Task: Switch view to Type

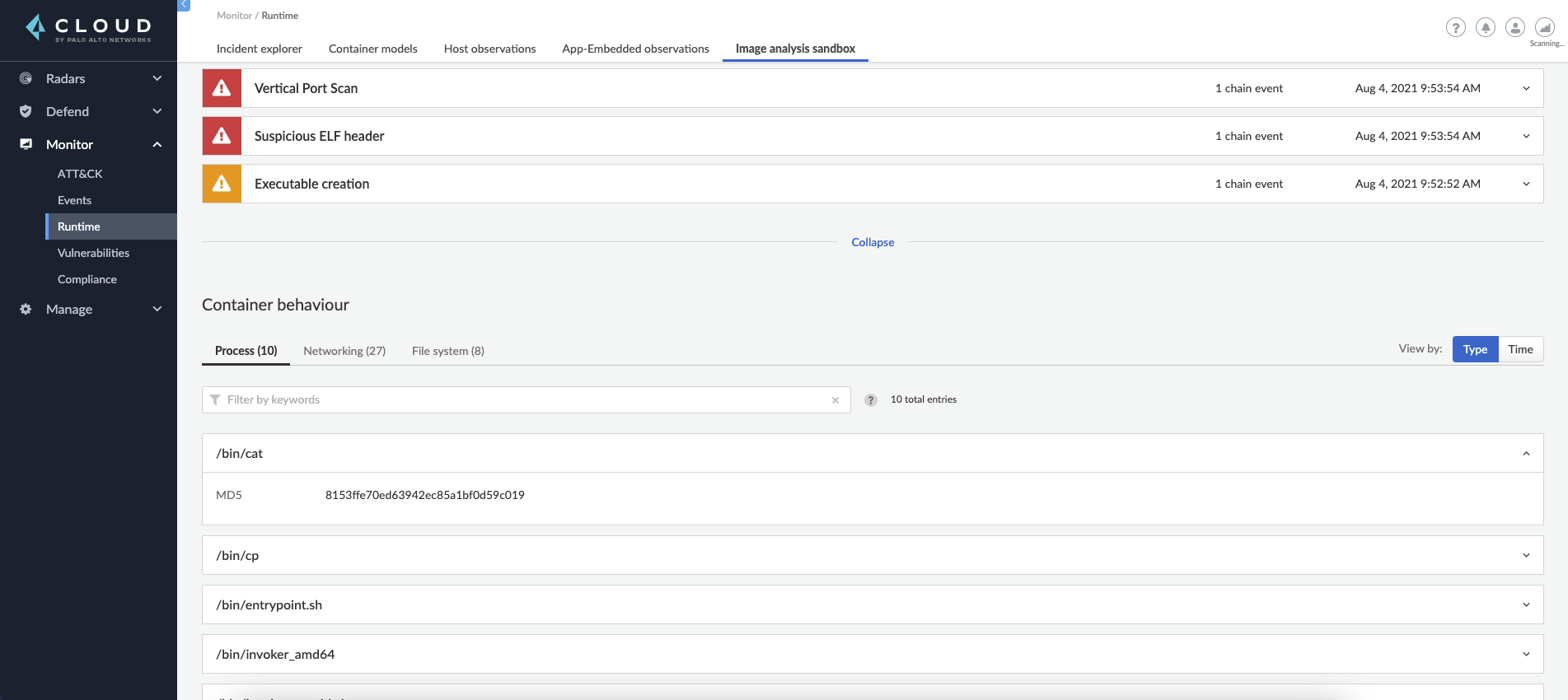Action: [x=1475, y=349]
